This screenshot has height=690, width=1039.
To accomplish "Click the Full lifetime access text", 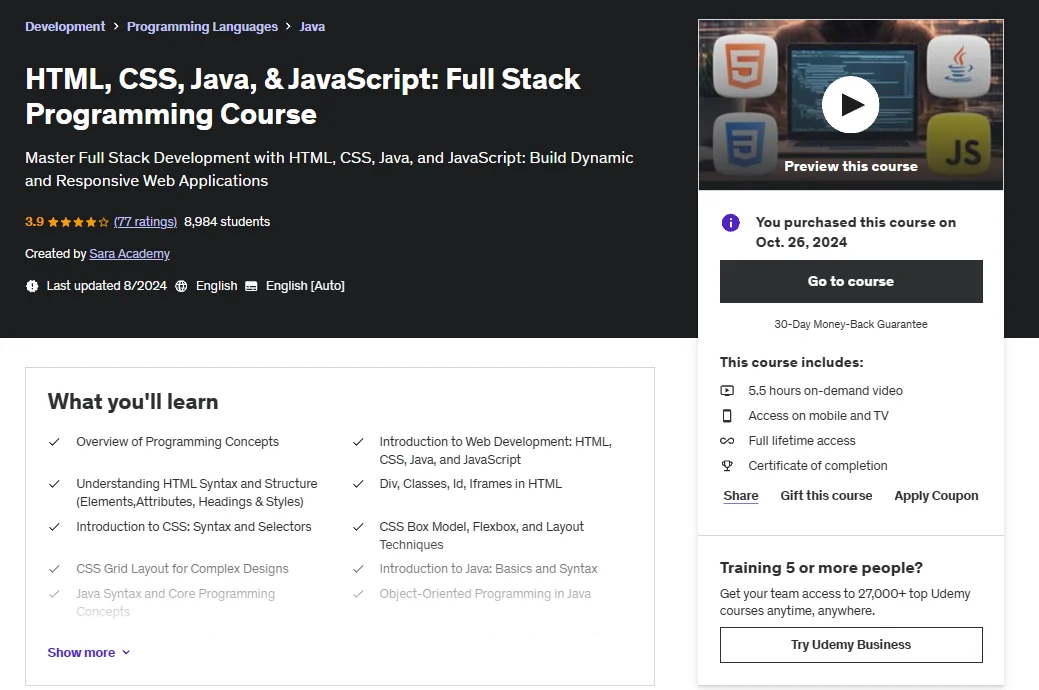I will pos(802,441).
